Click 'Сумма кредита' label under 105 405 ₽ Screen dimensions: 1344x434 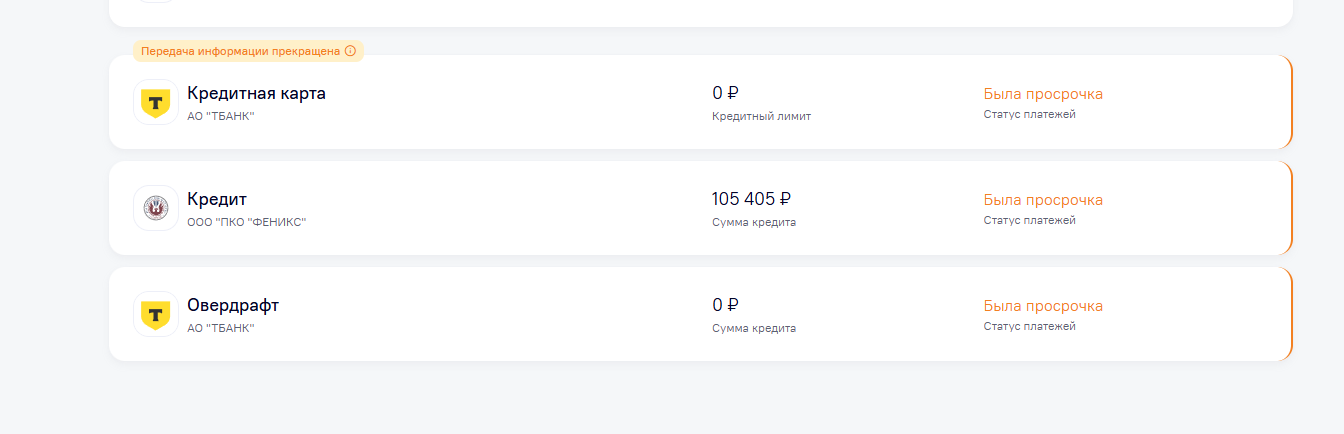tap(754, 222)
